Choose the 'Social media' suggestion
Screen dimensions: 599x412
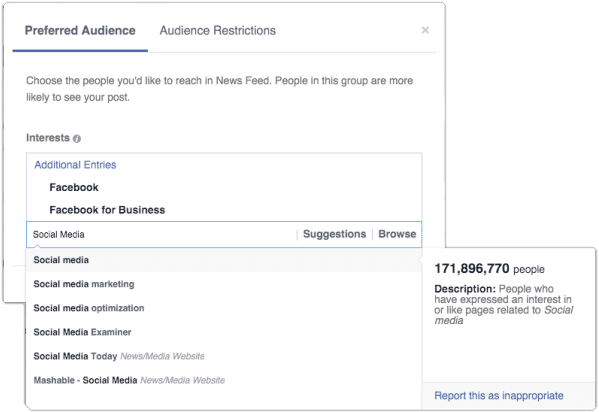pyautogui.click(x=224, y=260)
